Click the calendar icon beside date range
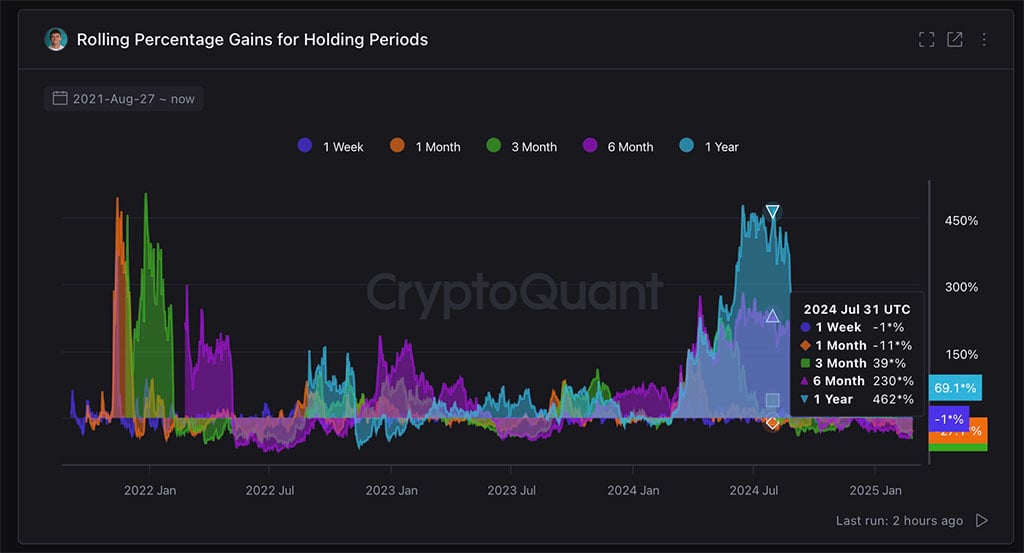 coord(60,99)
